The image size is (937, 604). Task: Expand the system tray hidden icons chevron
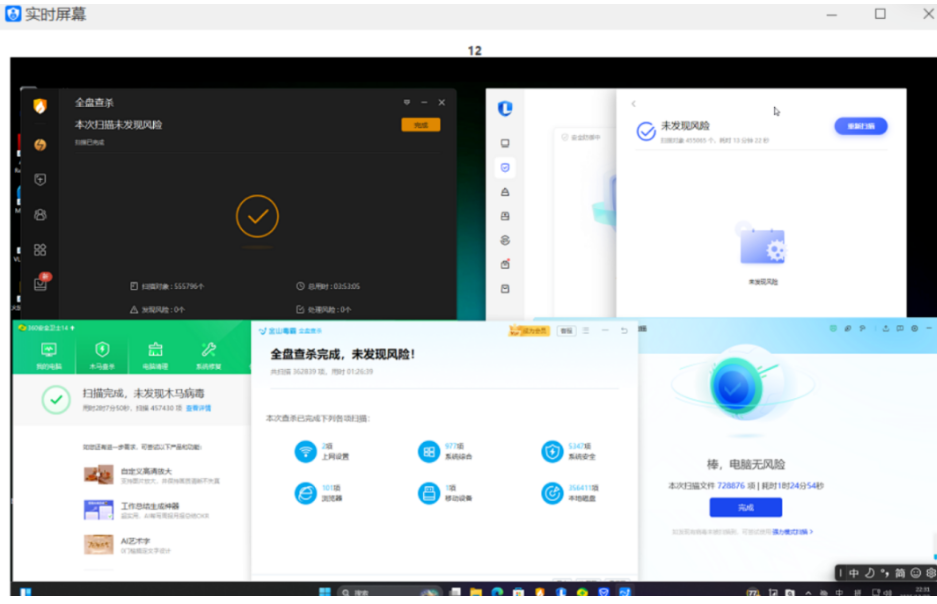pos(809,593)
